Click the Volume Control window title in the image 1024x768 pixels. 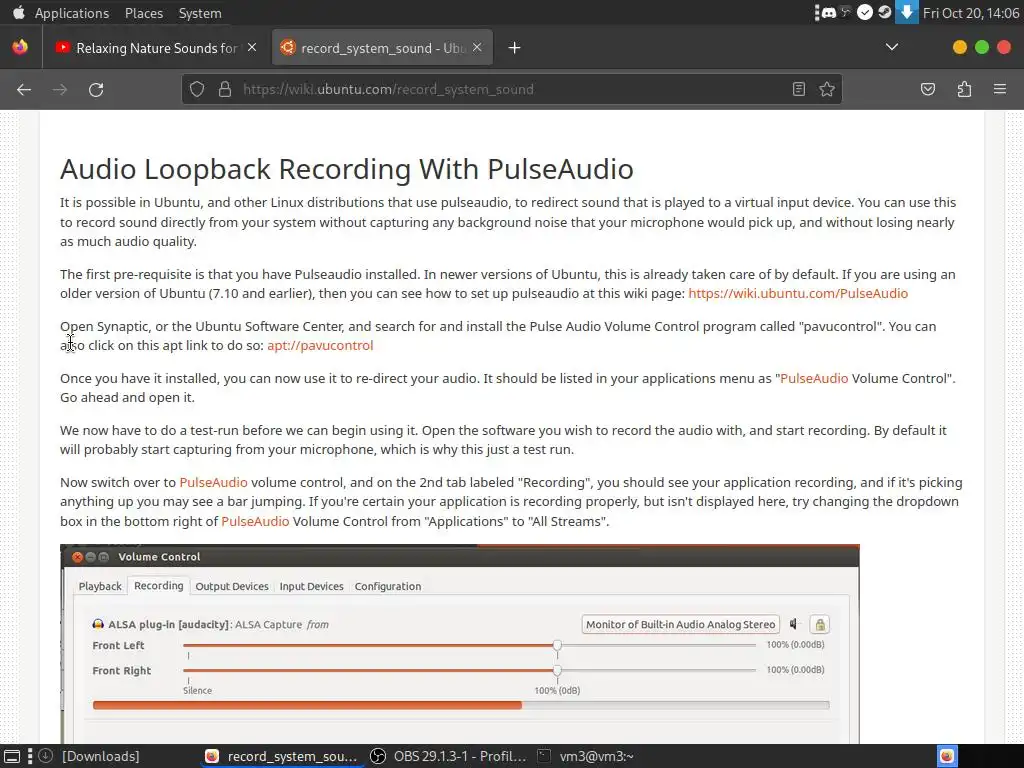coord(159,557)
